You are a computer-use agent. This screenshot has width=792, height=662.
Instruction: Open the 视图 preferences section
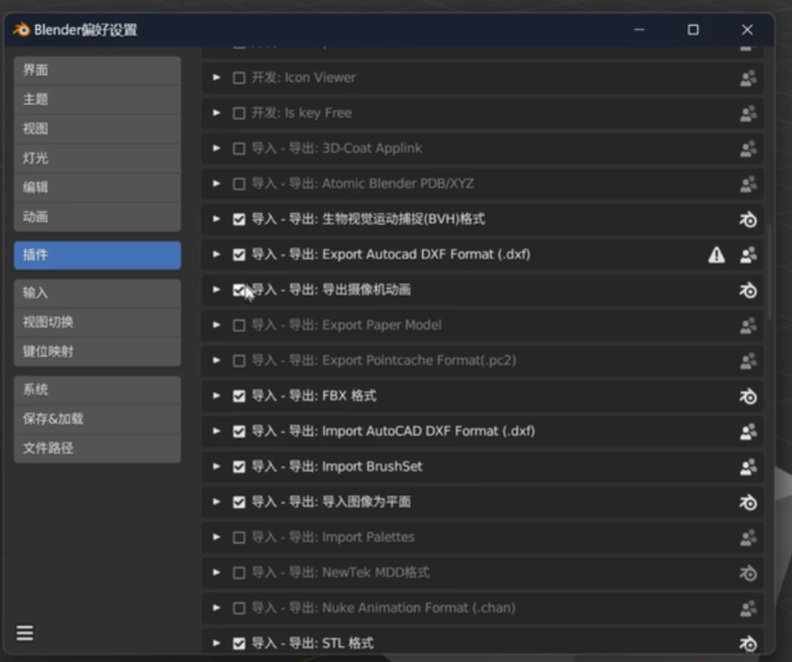[x=97, y=129]
